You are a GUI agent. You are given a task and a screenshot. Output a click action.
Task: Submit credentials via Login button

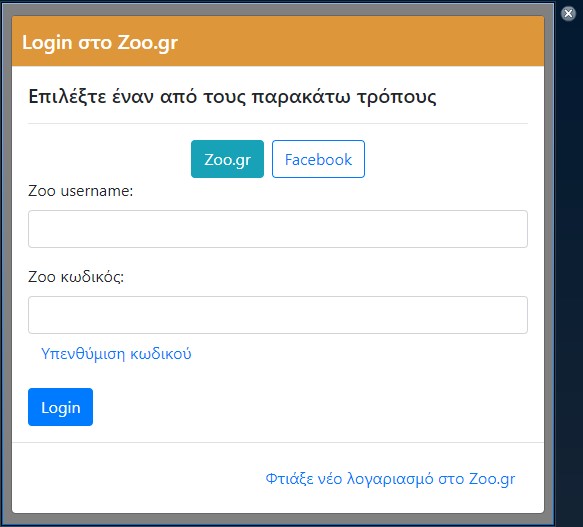coord(60,407)
